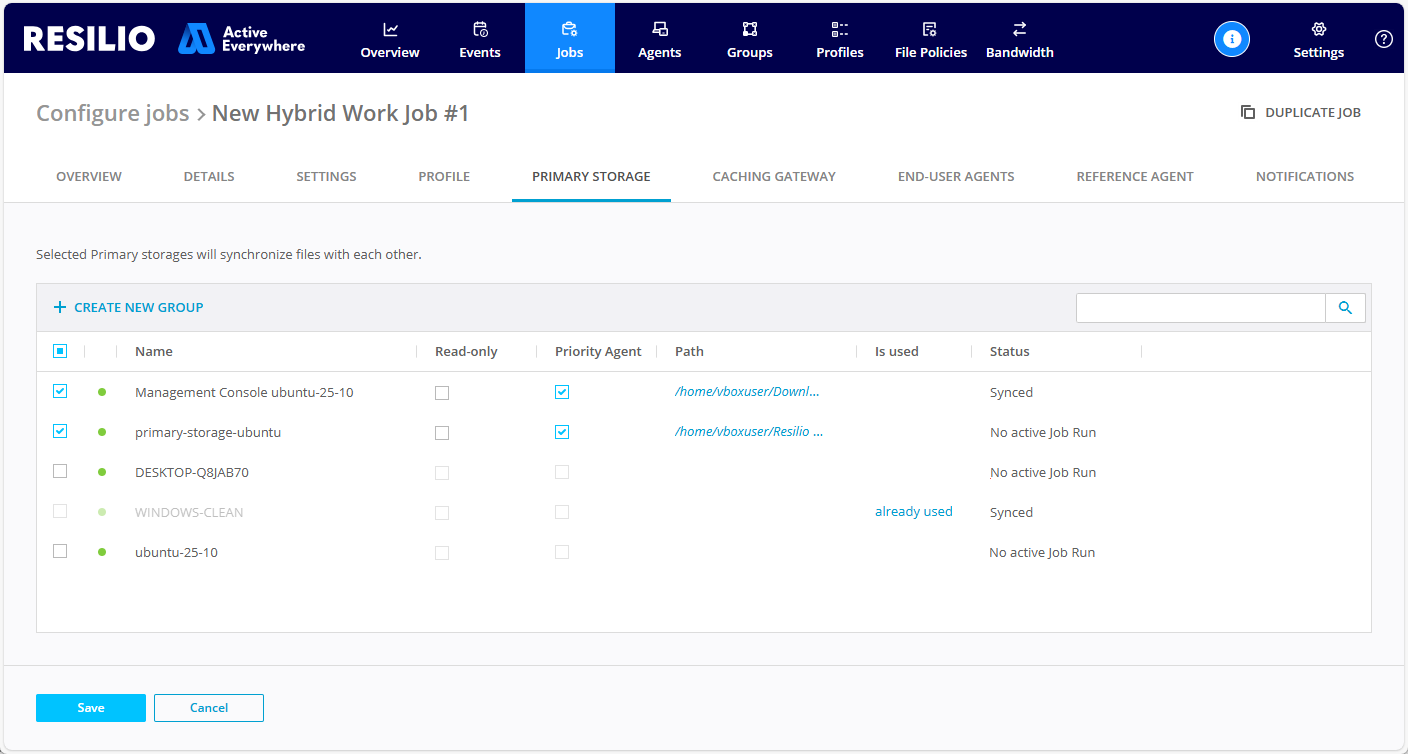
Task: Disable Priority Agent for Management Console
Action: [x=562, y=392]
